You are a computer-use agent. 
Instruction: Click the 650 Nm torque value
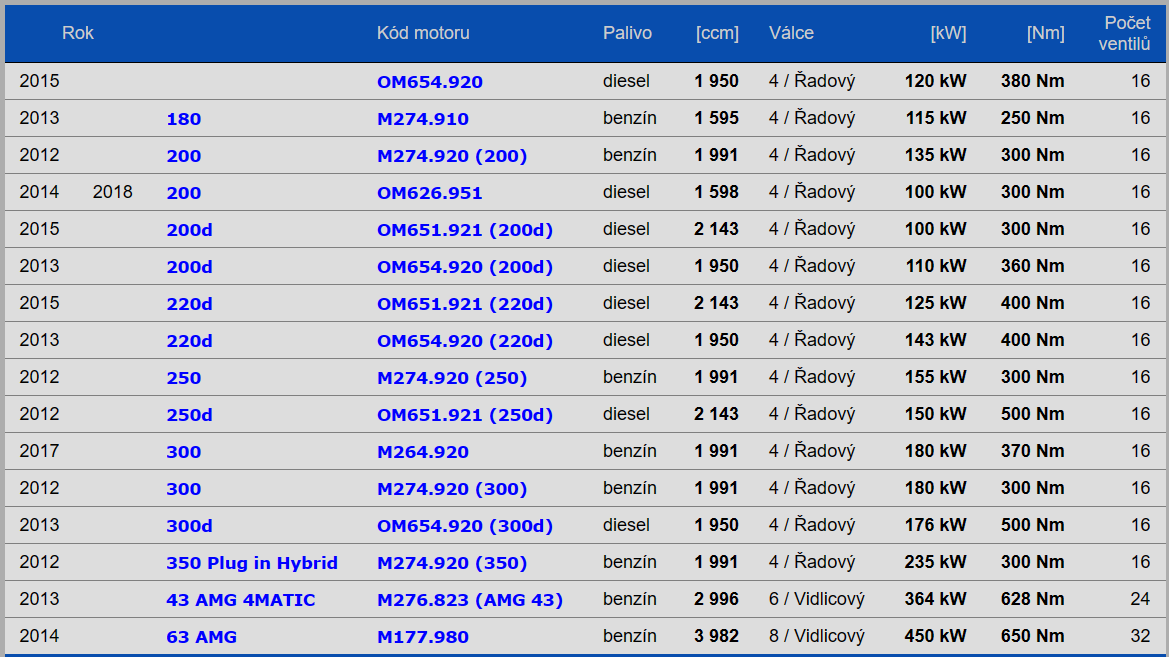[x=1033, y=636]
